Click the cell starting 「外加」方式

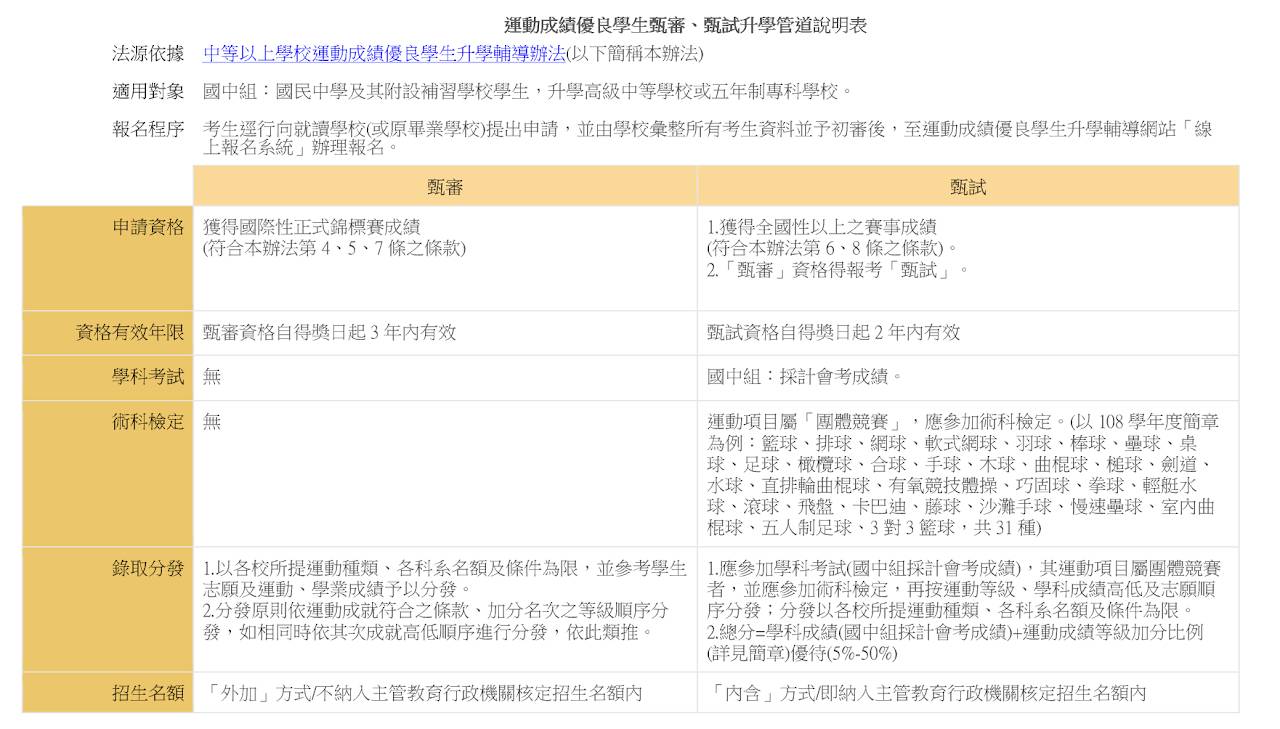point(445,693)
